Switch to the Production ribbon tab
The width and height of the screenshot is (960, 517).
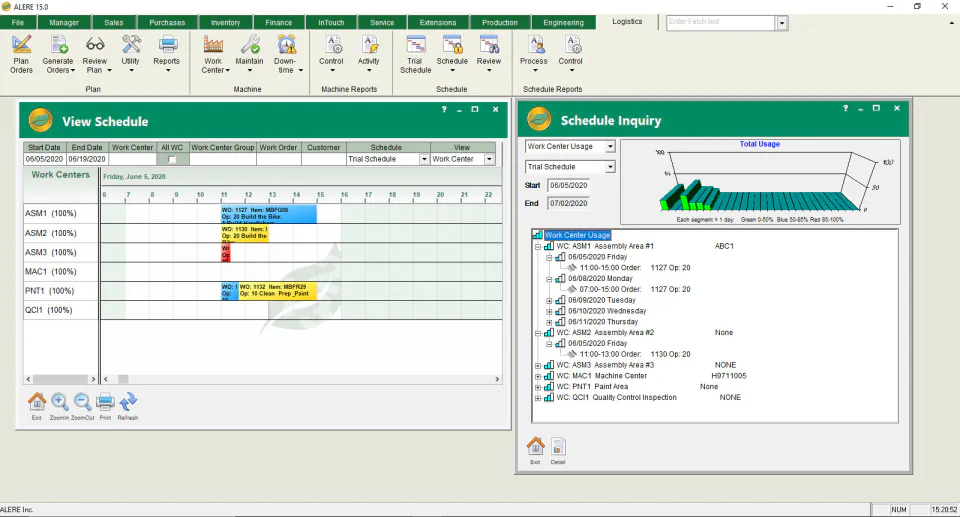click(x=500, y=23)
